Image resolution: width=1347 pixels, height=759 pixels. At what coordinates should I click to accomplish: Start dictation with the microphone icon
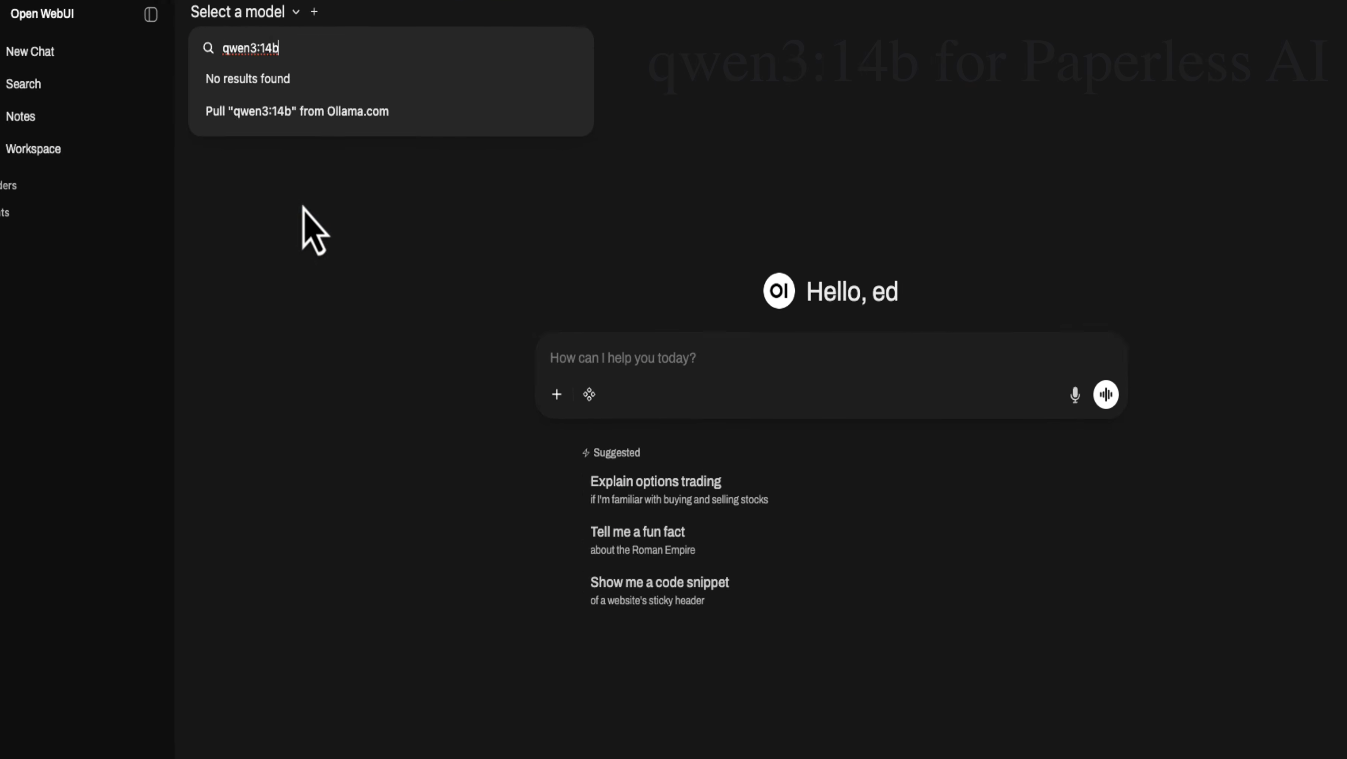pyautogui.click(x=1075, y=395)
